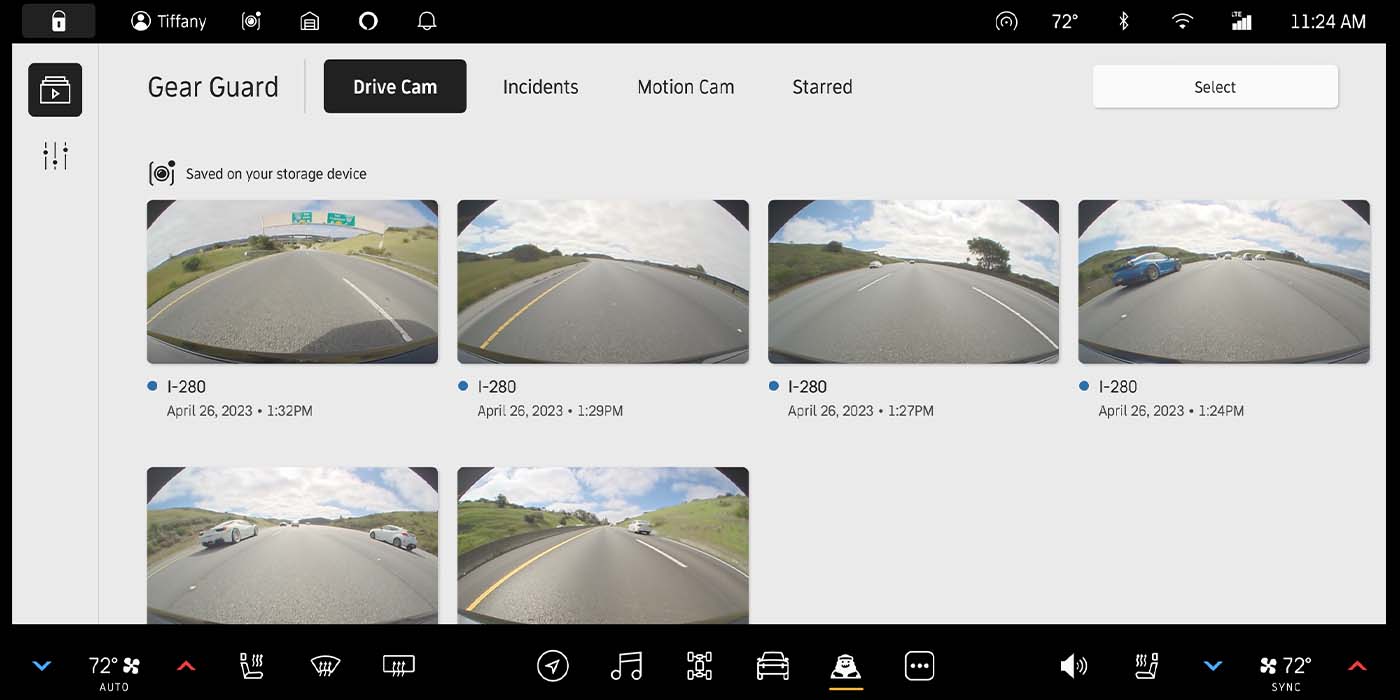
Task: Open Tiffany's profile menu
Action: [168, 20]
